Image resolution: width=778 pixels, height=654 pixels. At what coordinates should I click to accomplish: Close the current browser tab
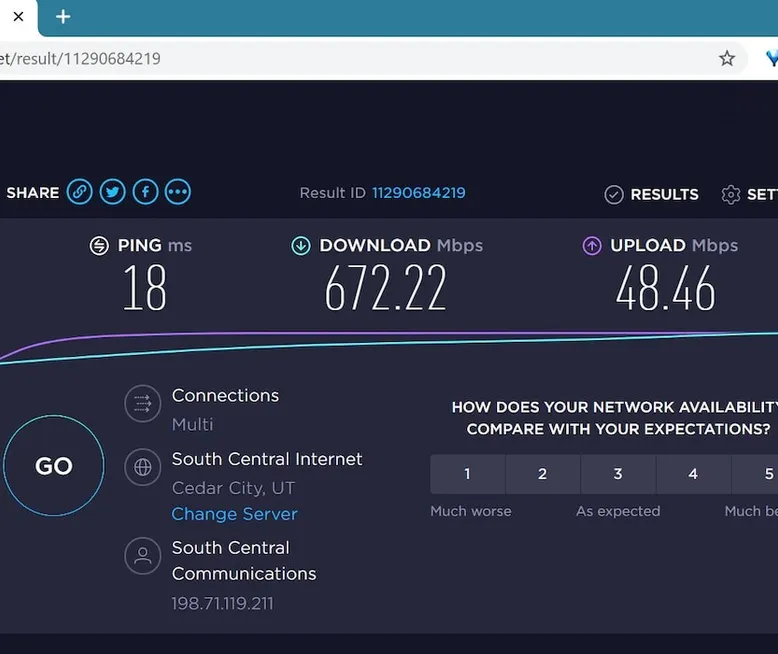[18, 17]
